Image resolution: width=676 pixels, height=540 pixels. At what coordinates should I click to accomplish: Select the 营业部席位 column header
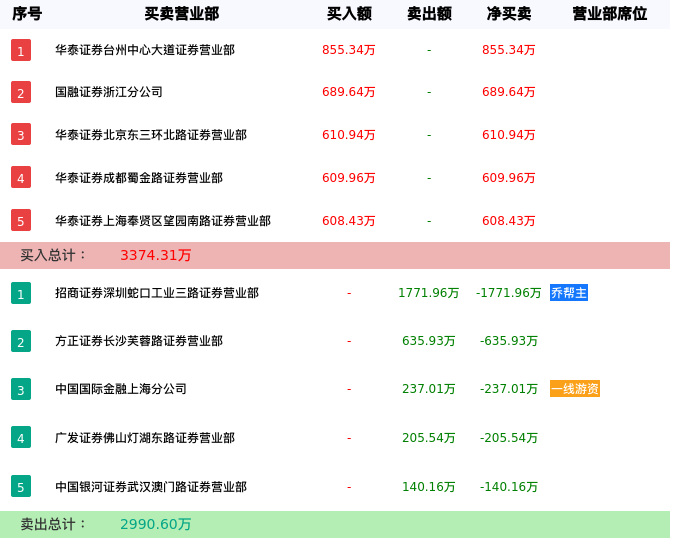click(x=610, y=14)
